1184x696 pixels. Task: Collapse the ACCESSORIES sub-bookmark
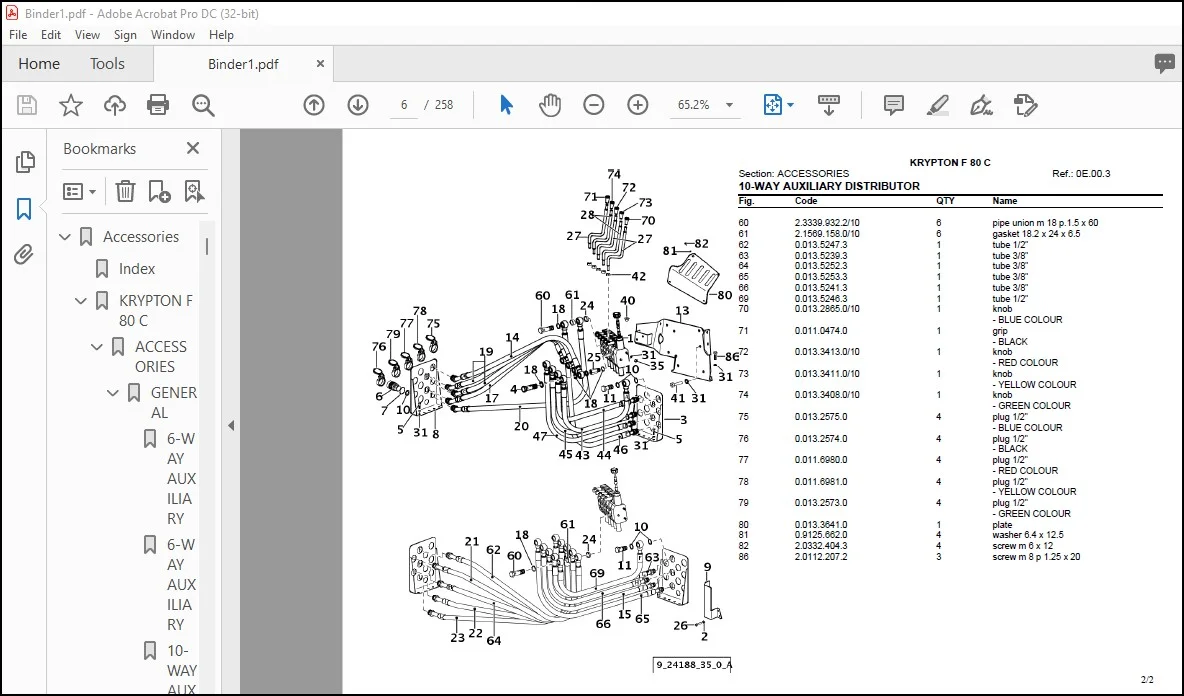pos(97,346)
